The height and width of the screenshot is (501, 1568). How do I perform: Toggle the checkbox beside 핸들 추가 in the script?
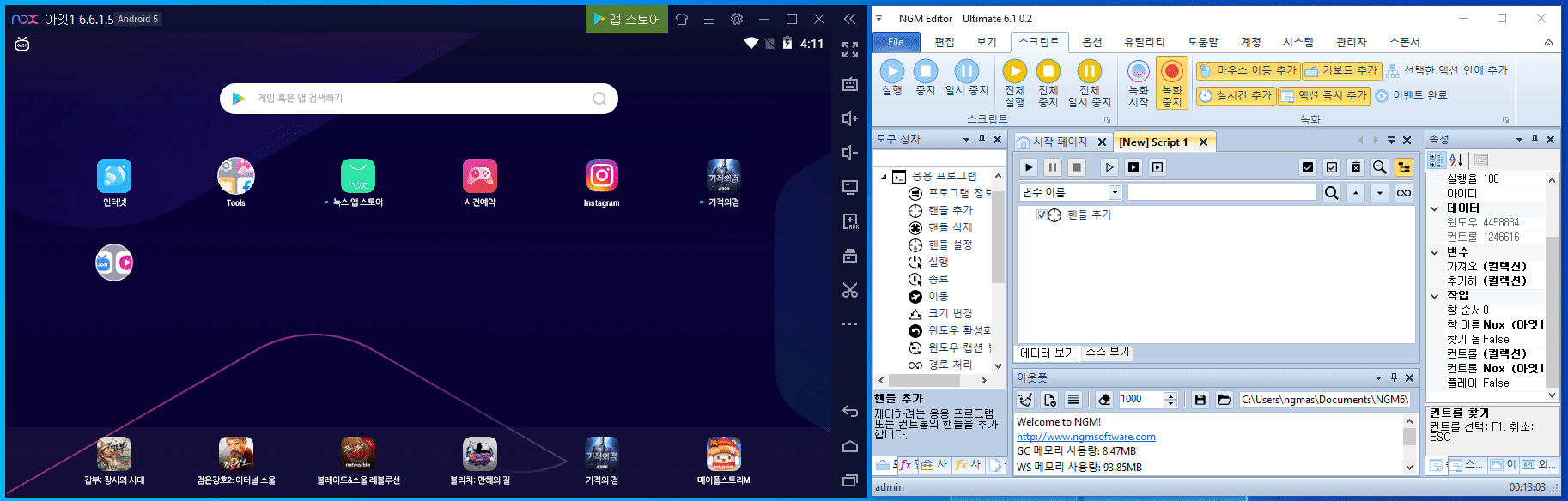[1042, 215]
